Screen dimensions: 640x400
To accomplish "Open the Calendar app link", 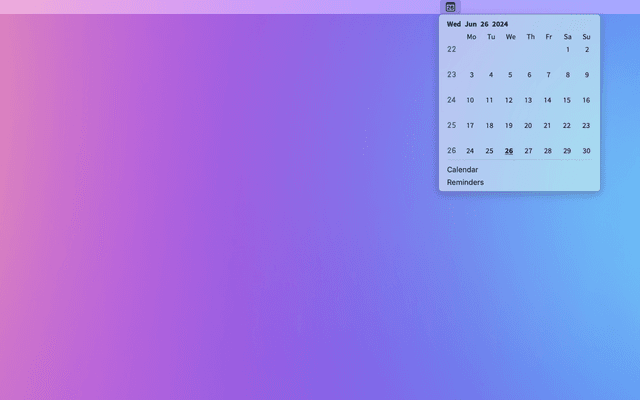I will 462,170.
